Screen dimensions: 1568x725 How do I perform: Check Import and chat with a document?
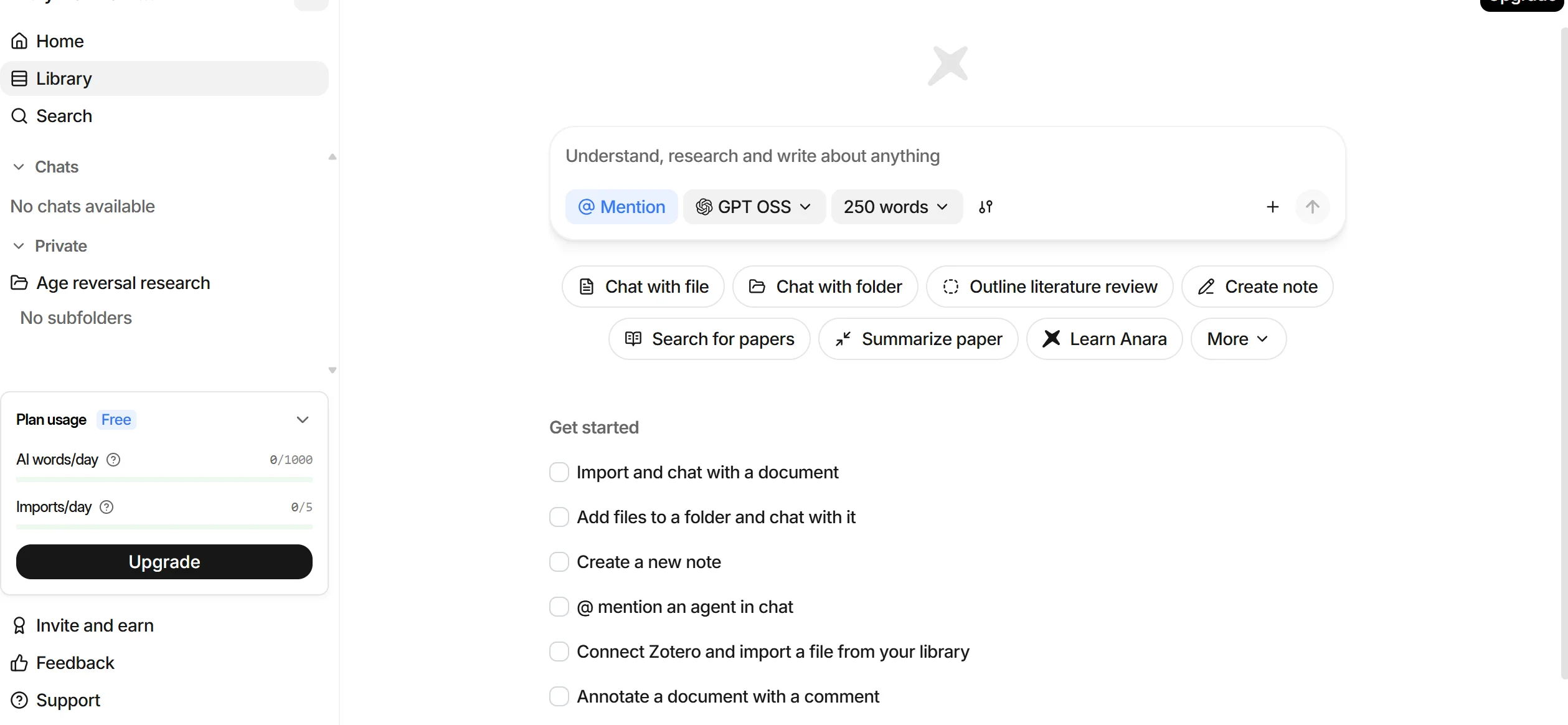[x=559, y=472]
